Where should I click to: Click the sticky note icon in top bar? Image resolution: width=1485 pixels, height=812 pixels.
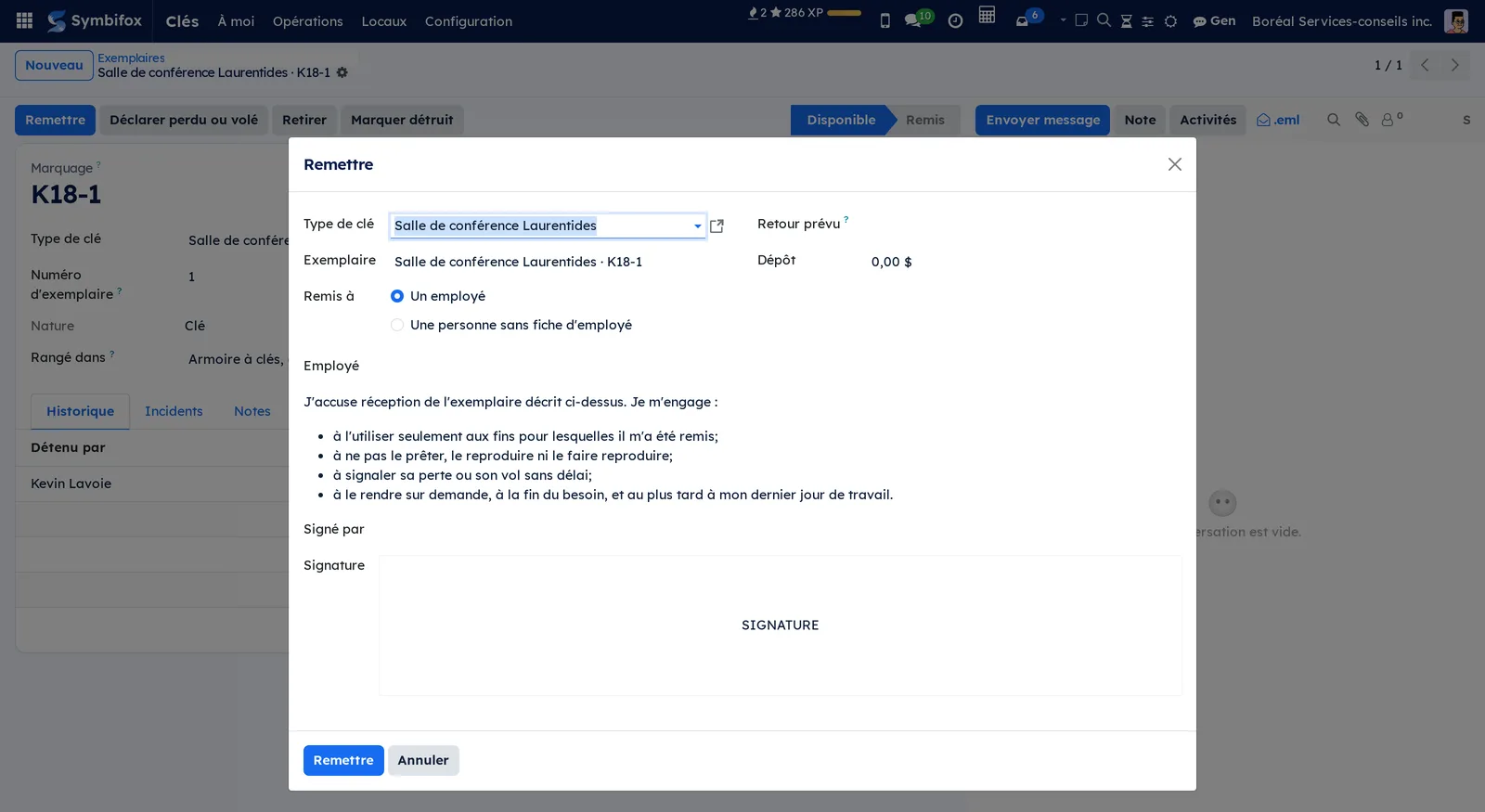pos(1081,20)
